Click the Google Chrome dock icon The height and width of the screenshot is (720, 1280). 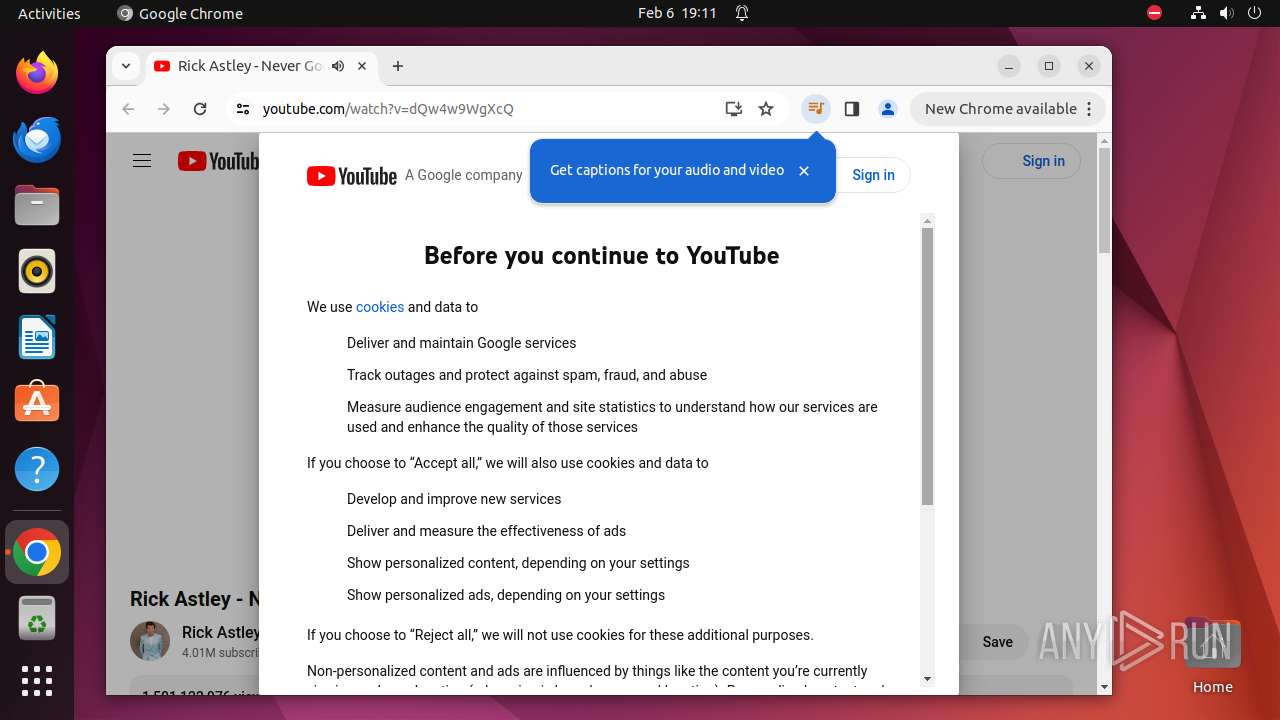(37, 552)
